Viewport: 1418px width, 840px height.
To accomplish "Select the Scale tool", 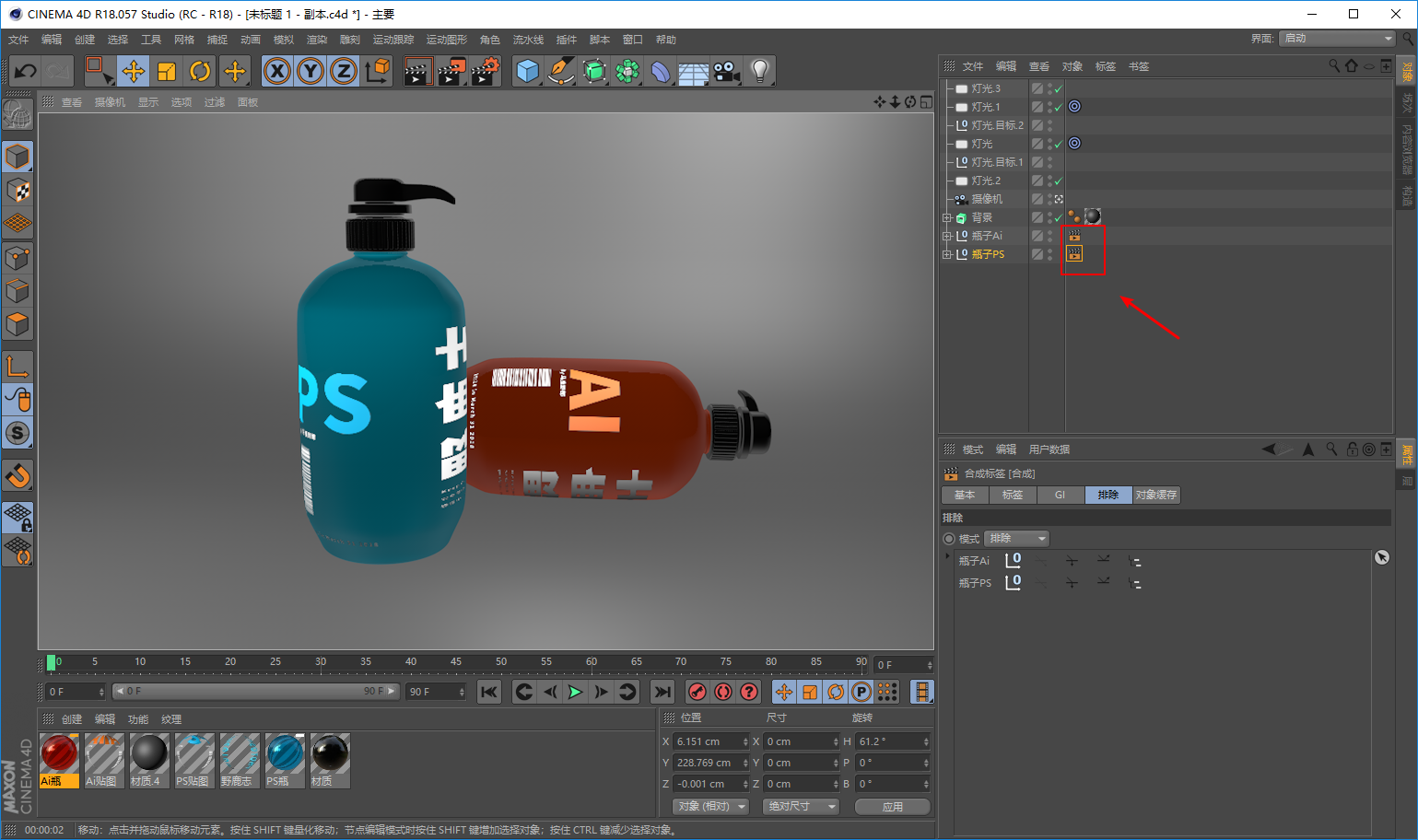I will (167, 71).
